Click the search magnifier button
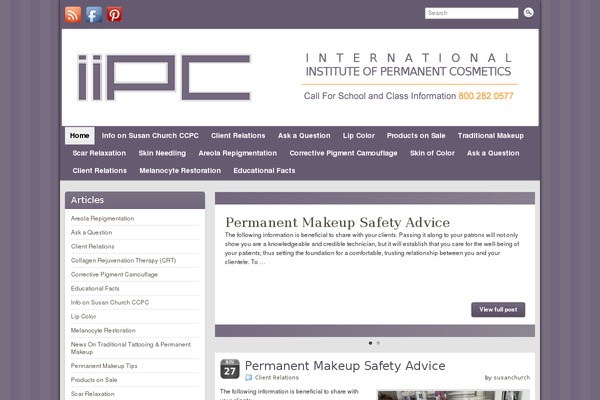The width and height of the screenshot is (600, 400). coord(528,13)
